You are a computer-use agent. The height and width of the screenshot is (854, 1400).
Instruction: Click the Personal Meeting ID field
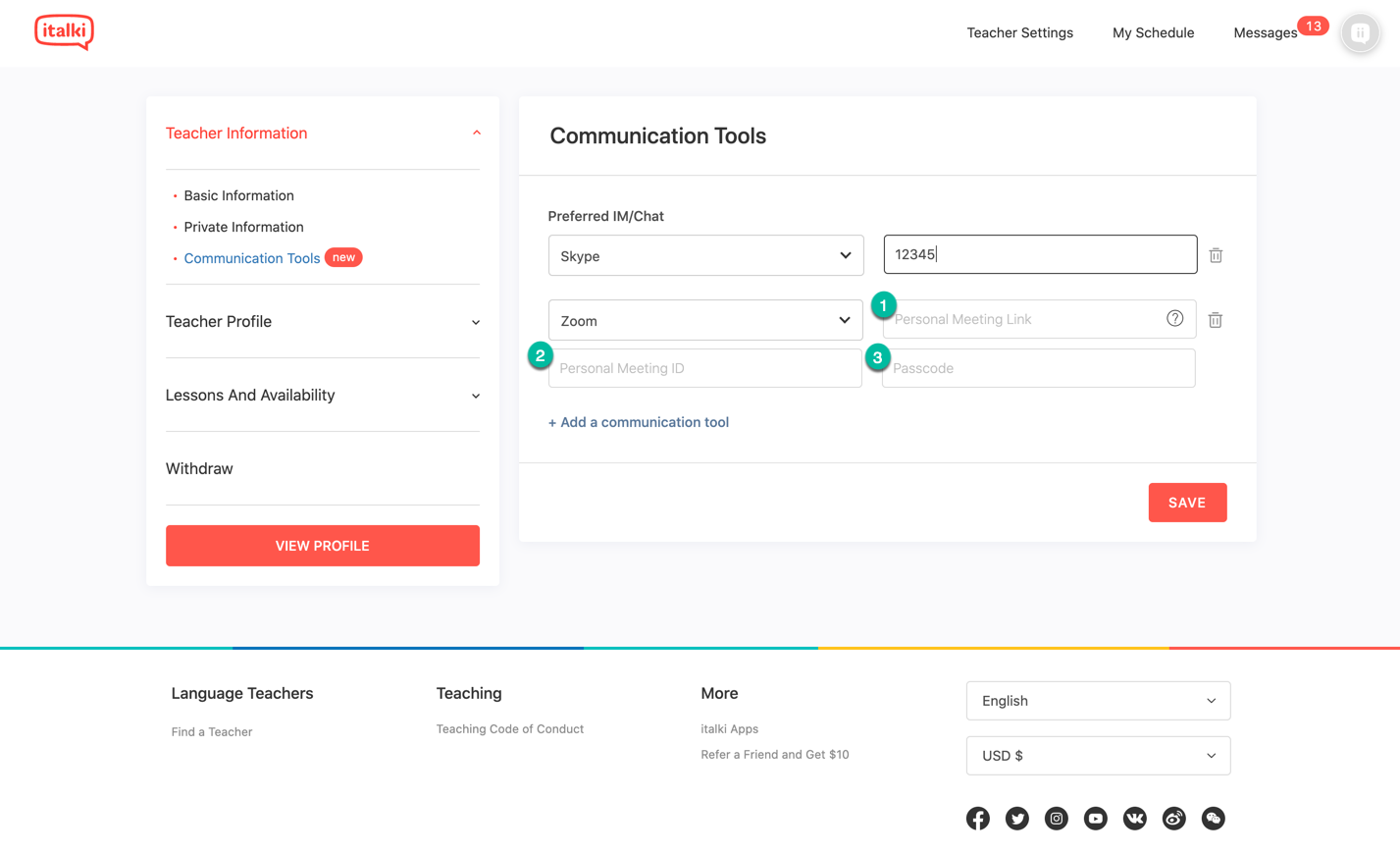tap(704, 368)
